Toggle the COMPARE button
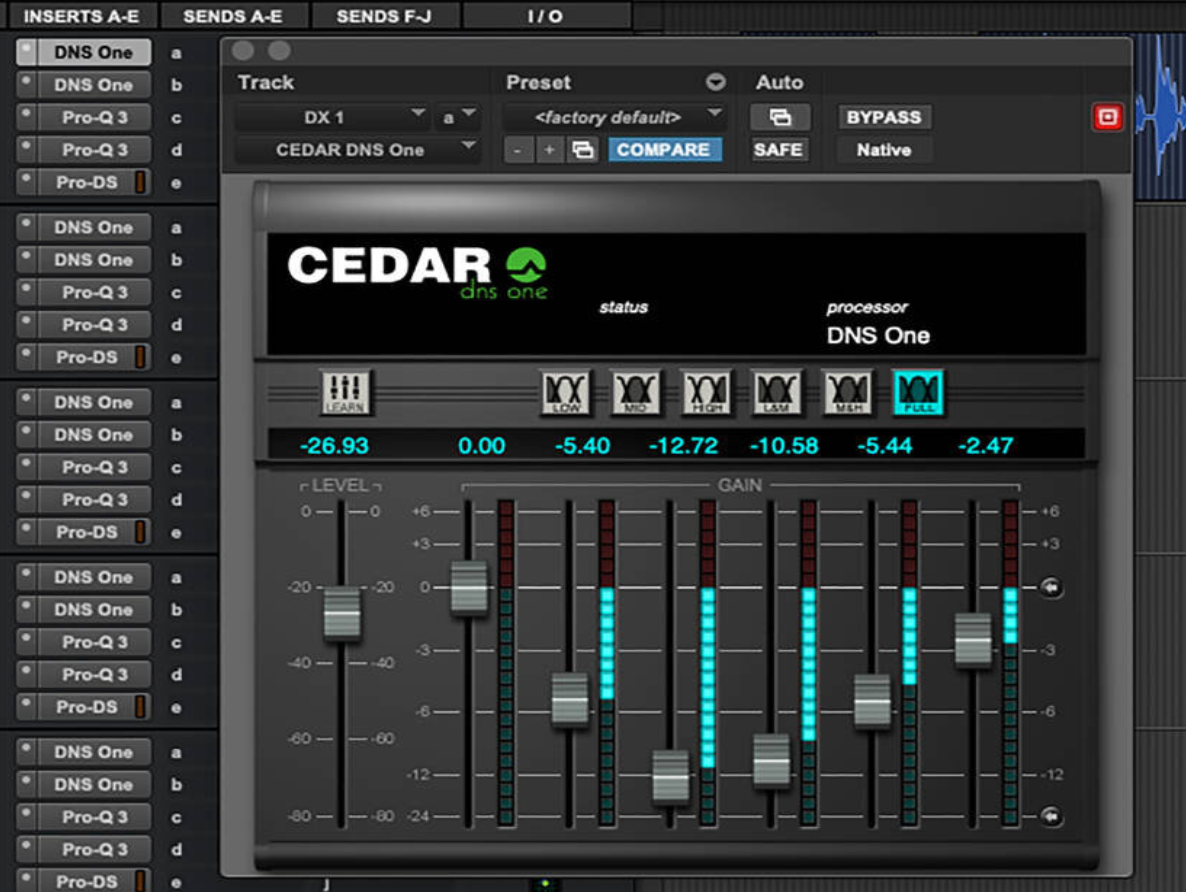 coord(663,150)
